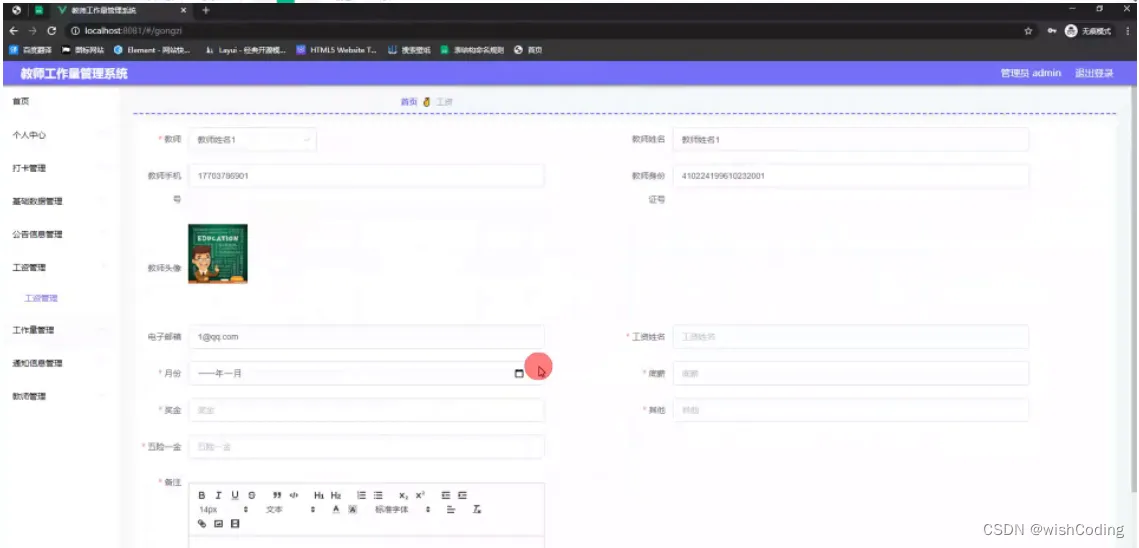Insert an ordered list
The height and width of the screenshot is (548, 1139).
361,495
